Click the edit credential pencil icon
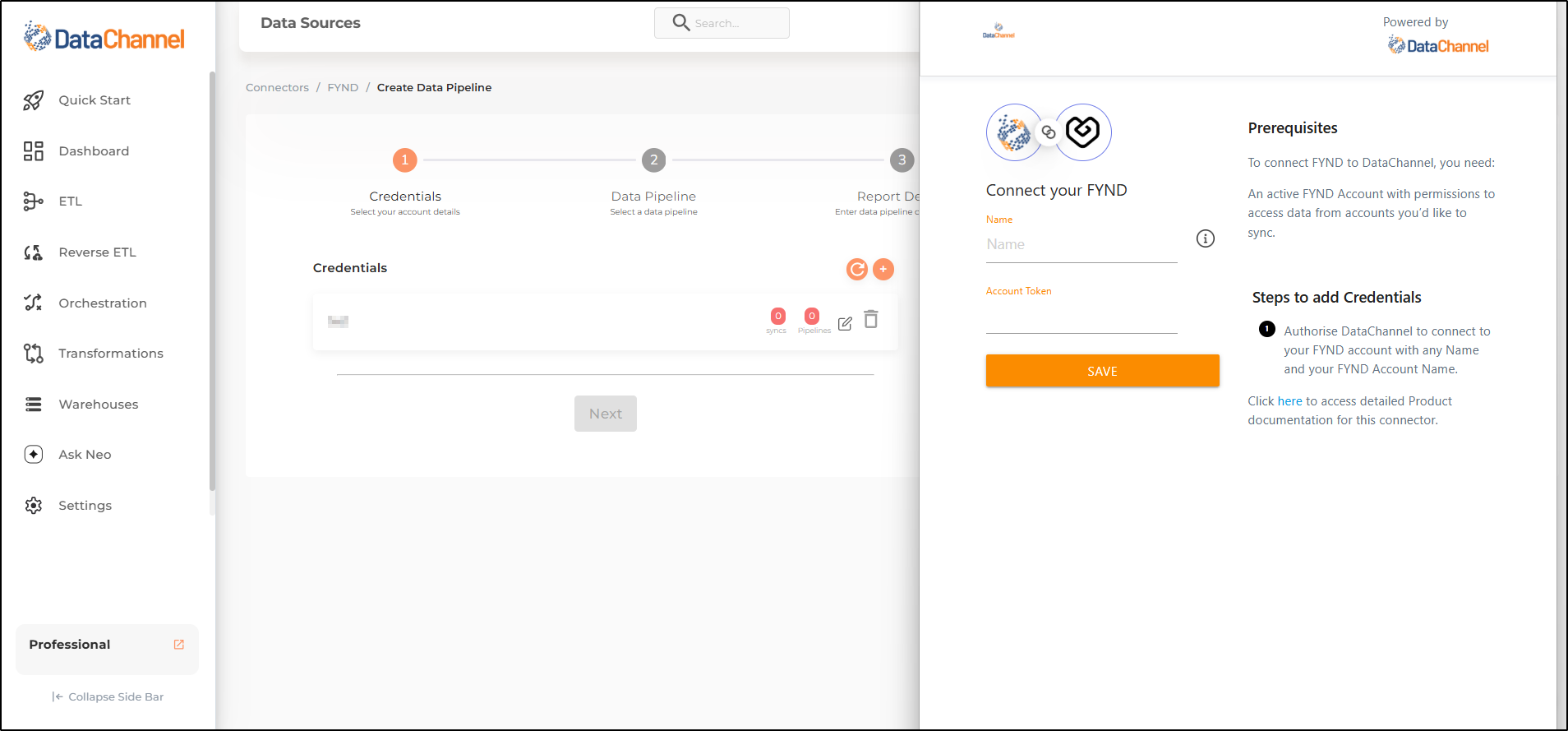 coord(845,323)
